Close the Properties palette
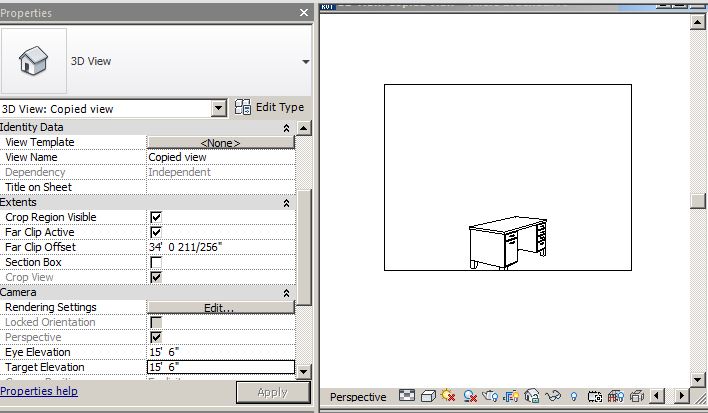This screenshot has width=708, height=413. [304, 13]
